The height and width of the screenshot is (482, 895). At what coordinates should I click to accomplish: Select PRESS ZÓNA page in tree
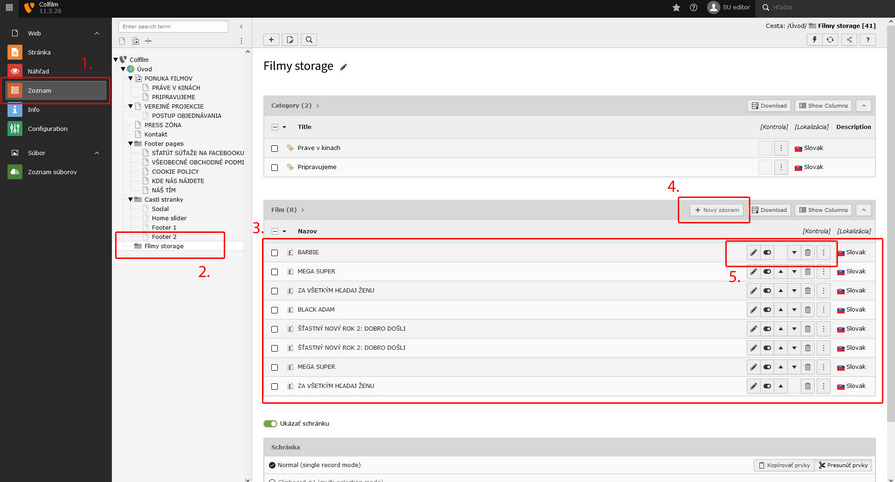(x=163, y=125)
